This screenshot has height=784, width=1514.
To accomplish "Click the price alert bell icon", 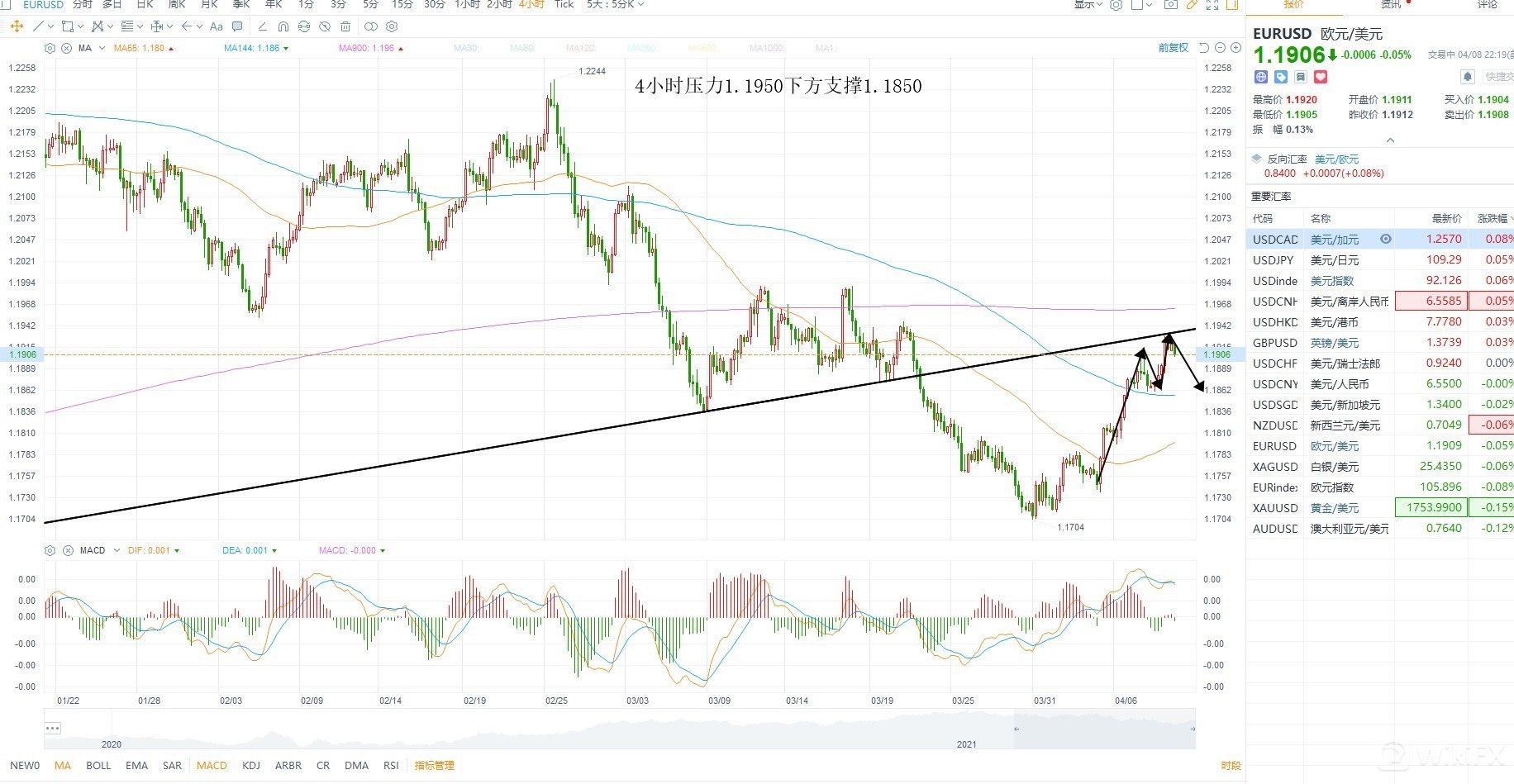I will pyautogui.click(x=1468, y=77).
